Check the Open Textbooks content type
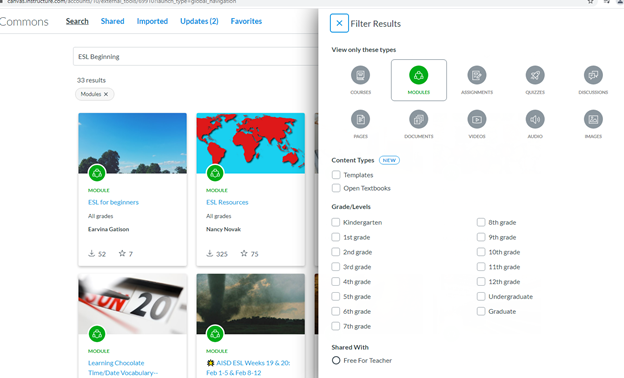This screenshot has height=378, width=624. point(336,188)
